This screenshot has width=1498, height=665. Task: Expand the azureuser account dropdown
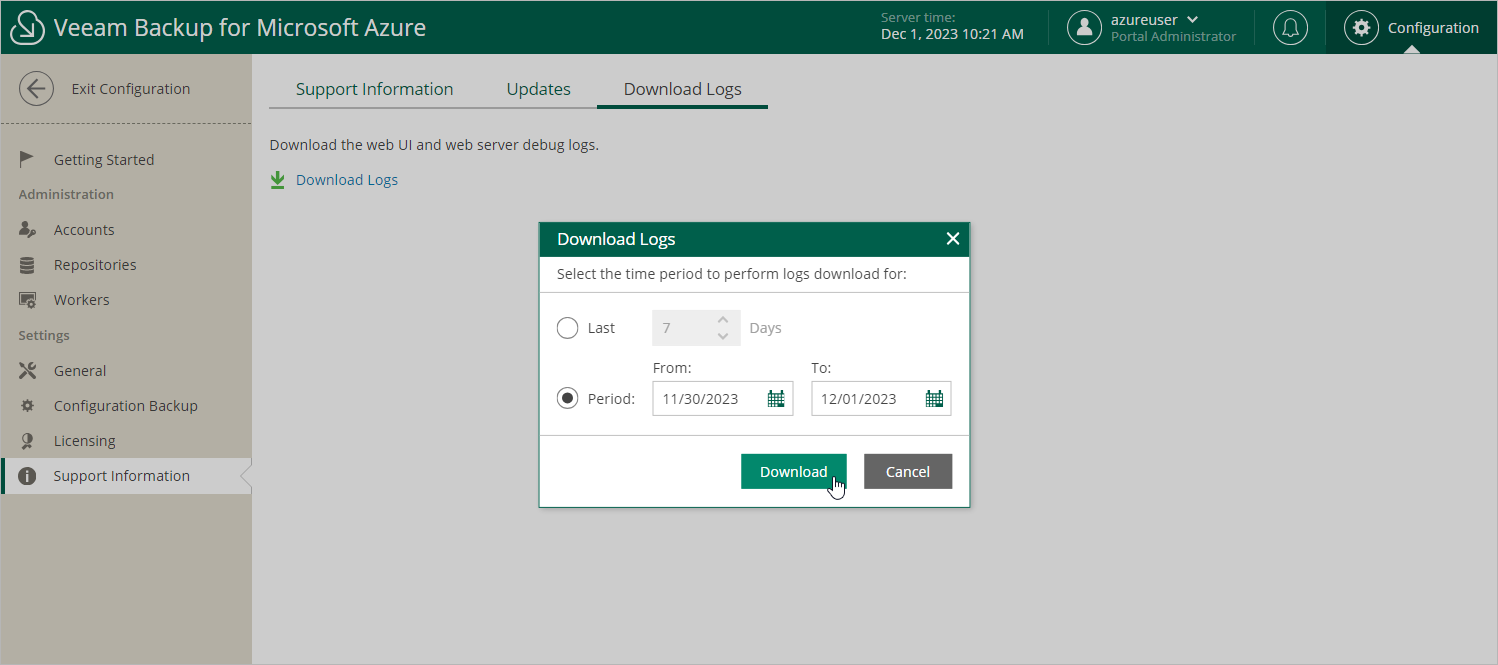click(1192, 19)
